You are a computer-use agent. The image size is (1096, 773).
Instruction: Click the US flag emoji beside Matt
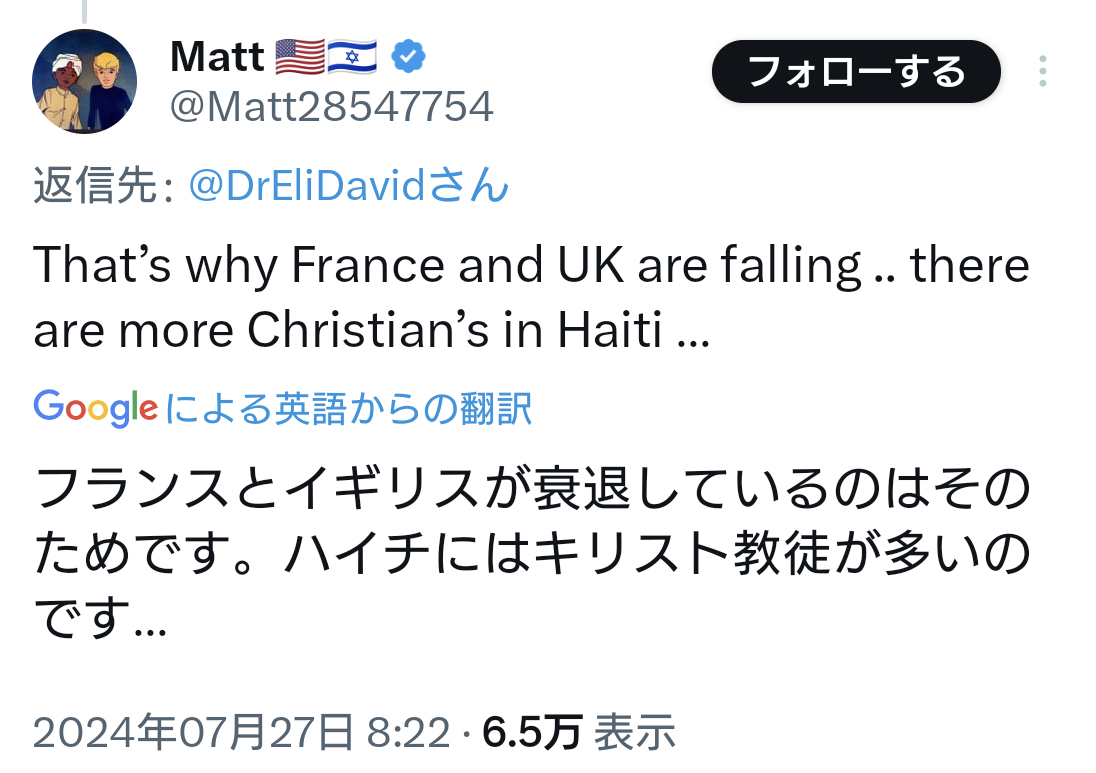(299, 58)
